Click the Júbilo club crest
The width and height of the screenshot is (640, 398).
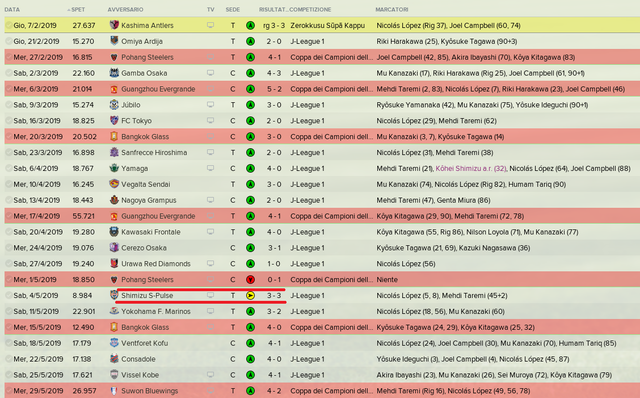(x=114, y=105)
